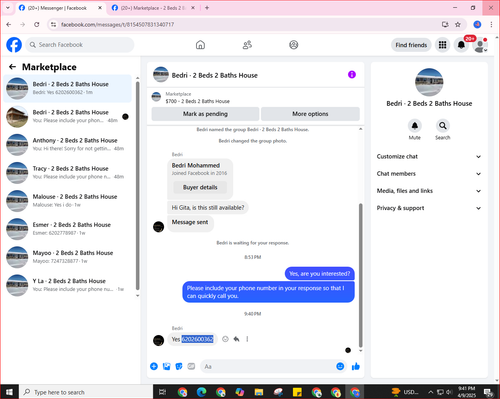Click the Mark as pending button
Image resolution: width=500 pixels, height=399 pixels.
pos(205,114)
